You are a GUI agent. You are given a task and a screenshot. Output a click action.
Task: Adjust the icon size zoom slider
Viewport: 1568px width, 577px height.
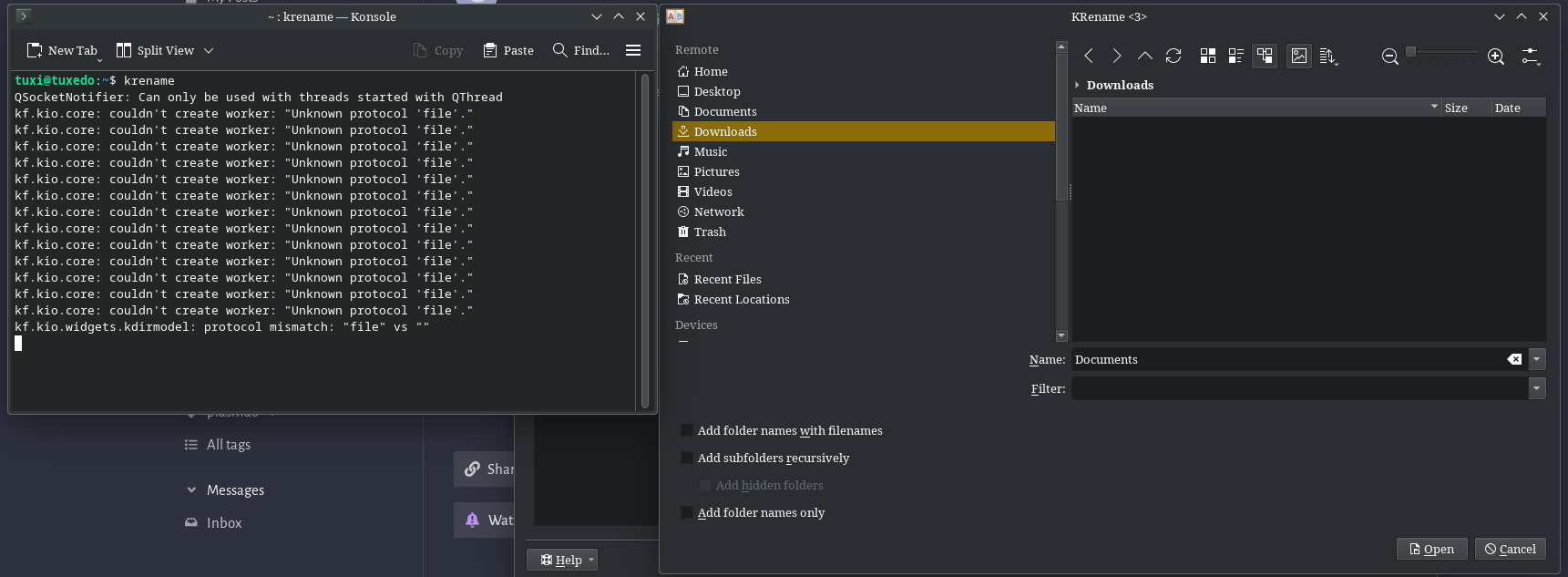pos(1443,52)
